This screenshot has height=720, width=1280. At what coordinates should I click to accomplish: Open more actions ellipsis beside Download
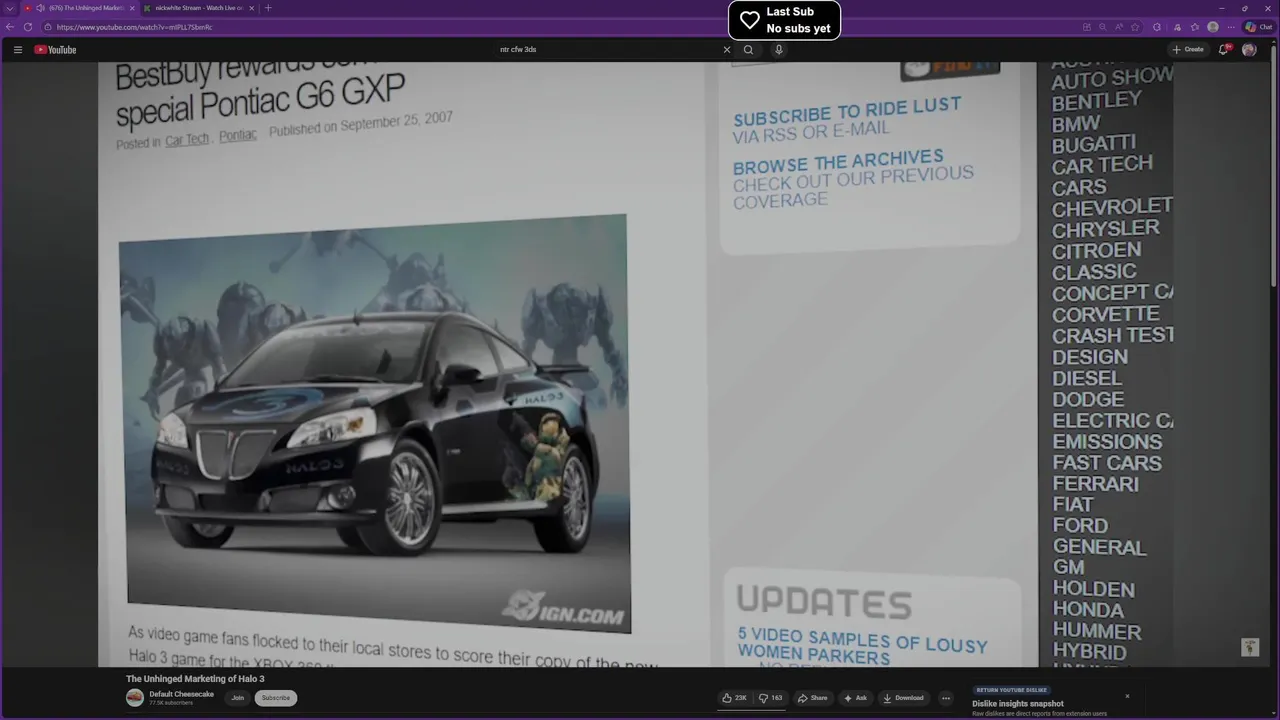pos(945,698)
